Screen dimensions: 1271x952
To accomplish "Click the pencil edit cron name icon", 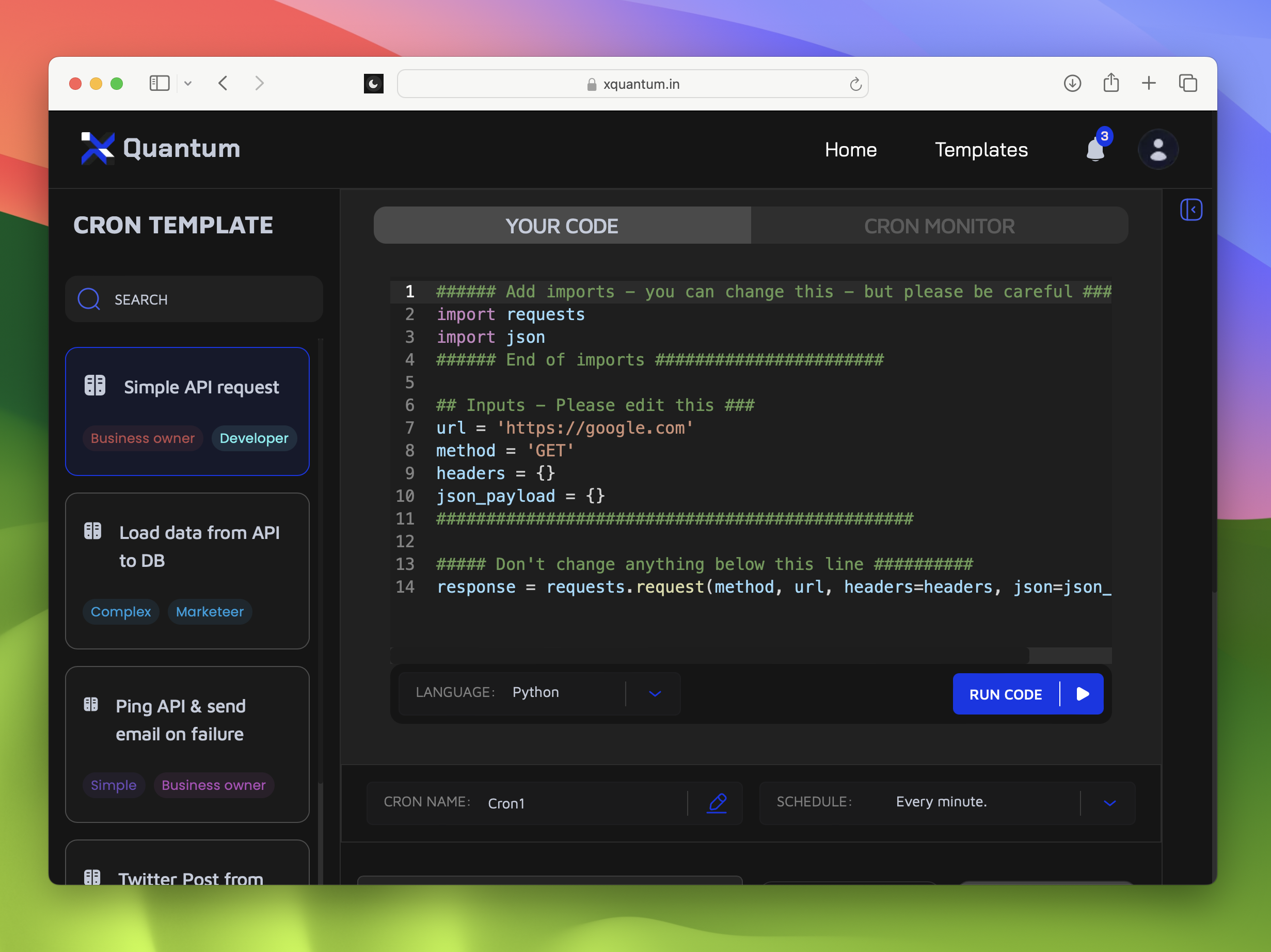I will click(717, 803).
